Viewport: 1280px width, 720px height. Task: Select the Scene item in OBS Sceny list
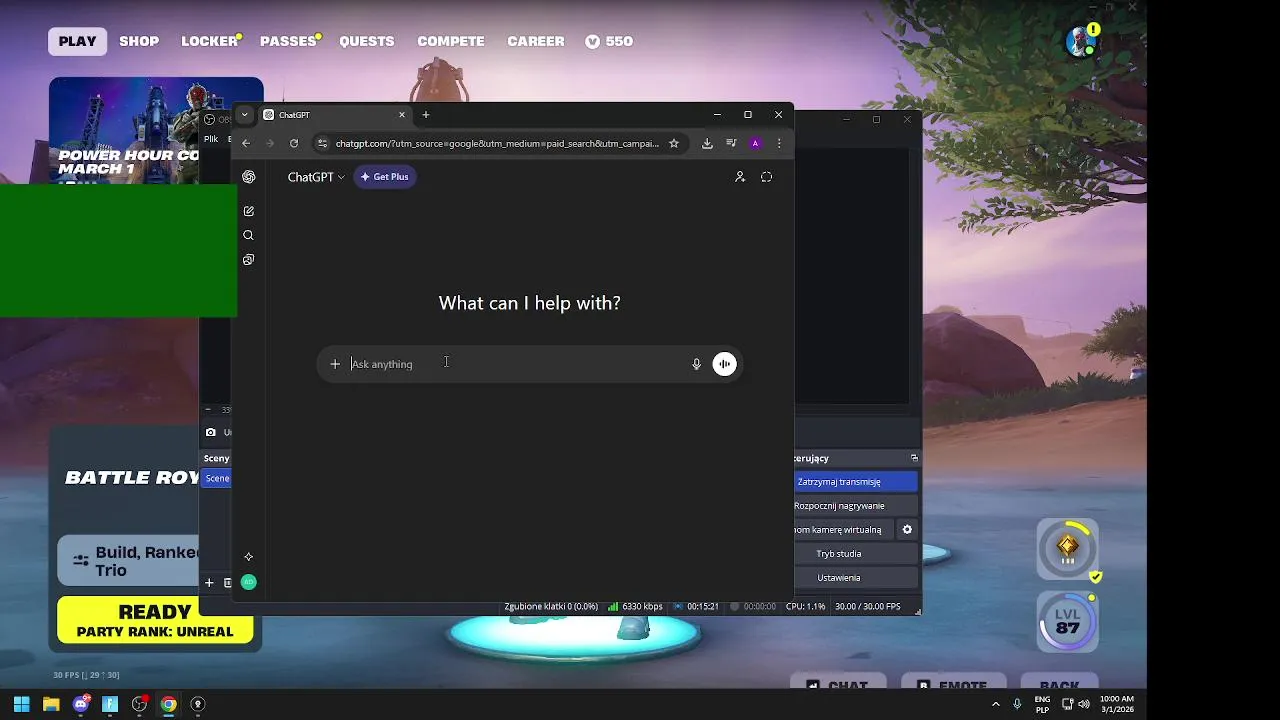(217, 478)
